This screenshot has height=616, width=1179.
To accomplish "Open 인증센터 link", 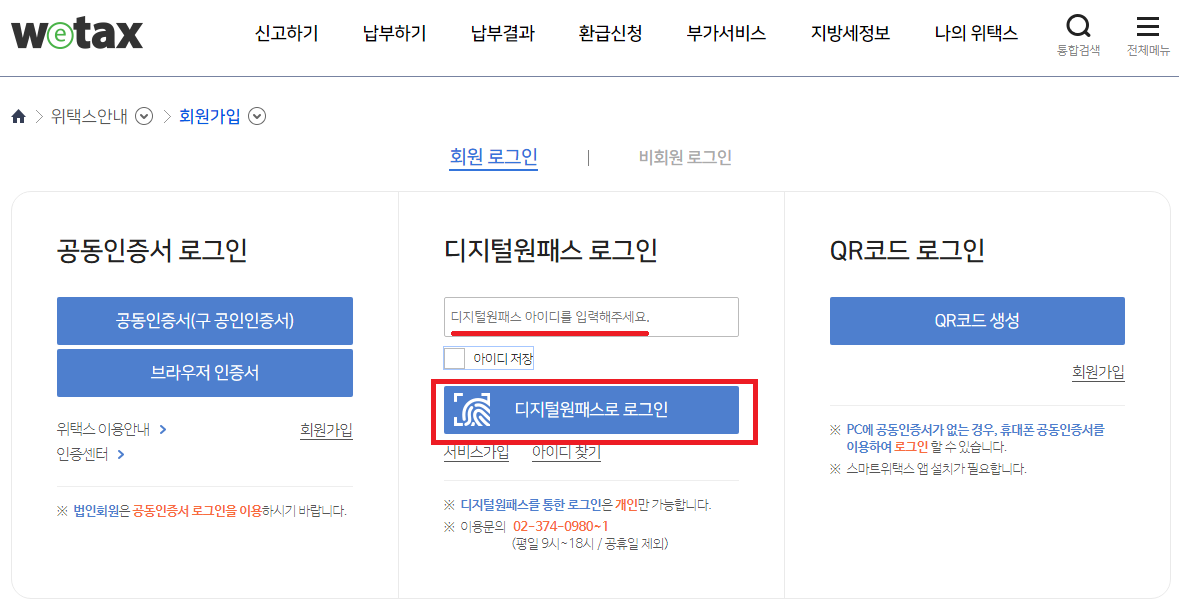I will [x=90, y=454].
